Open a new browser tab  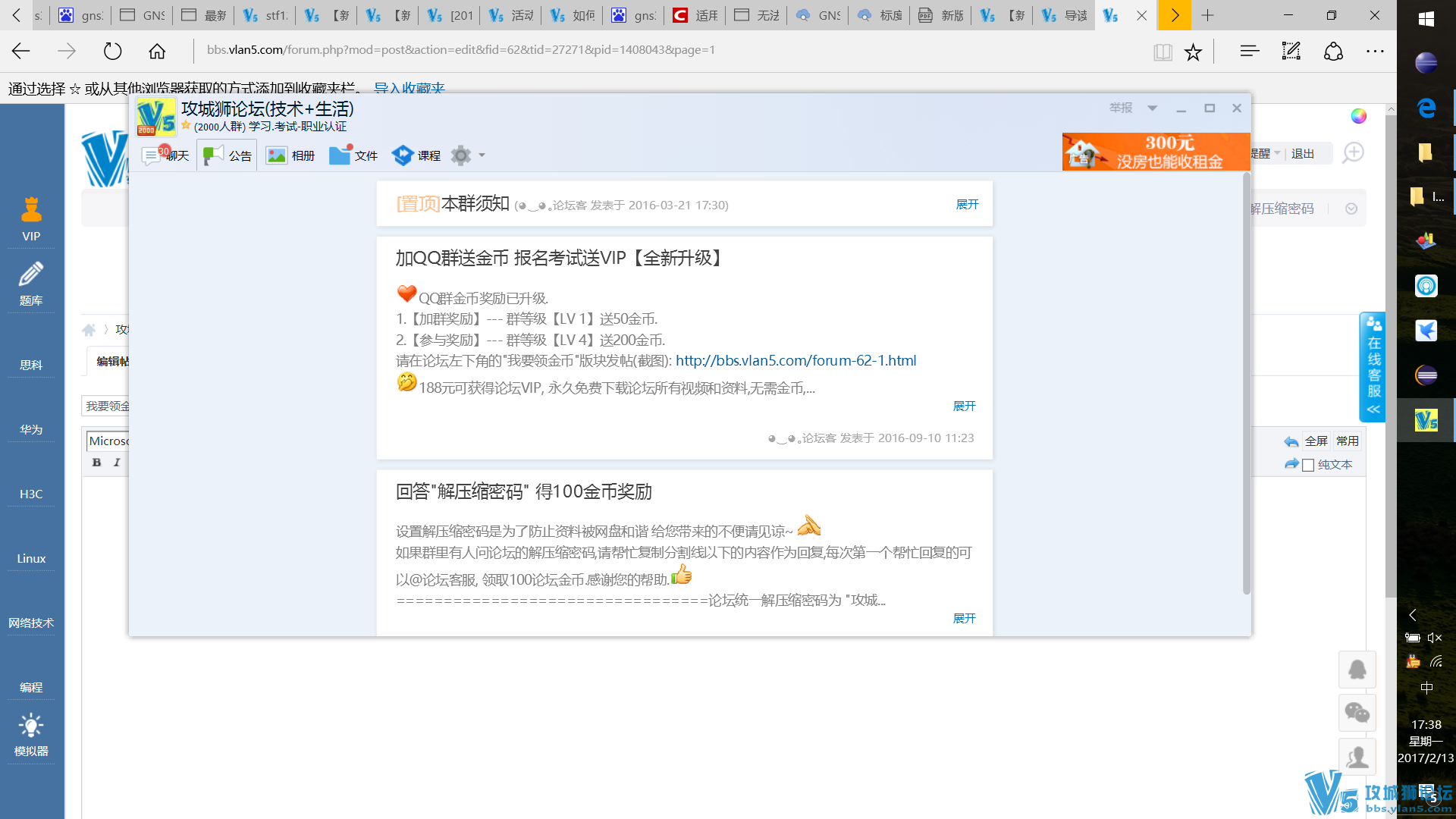[1207, 15]
